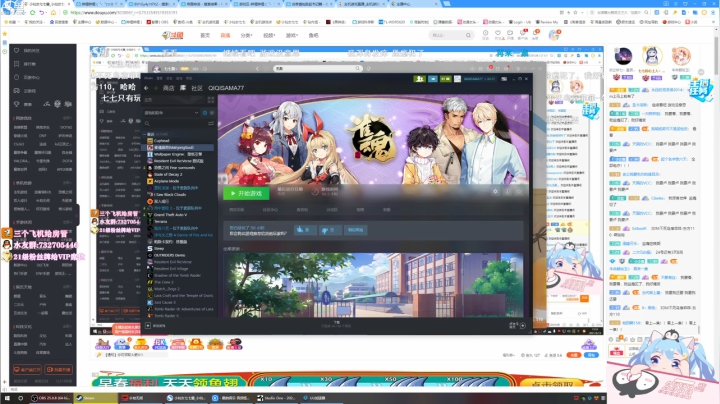Click the Douyu logo in header

pyautogui.click(x=173, y=35)
